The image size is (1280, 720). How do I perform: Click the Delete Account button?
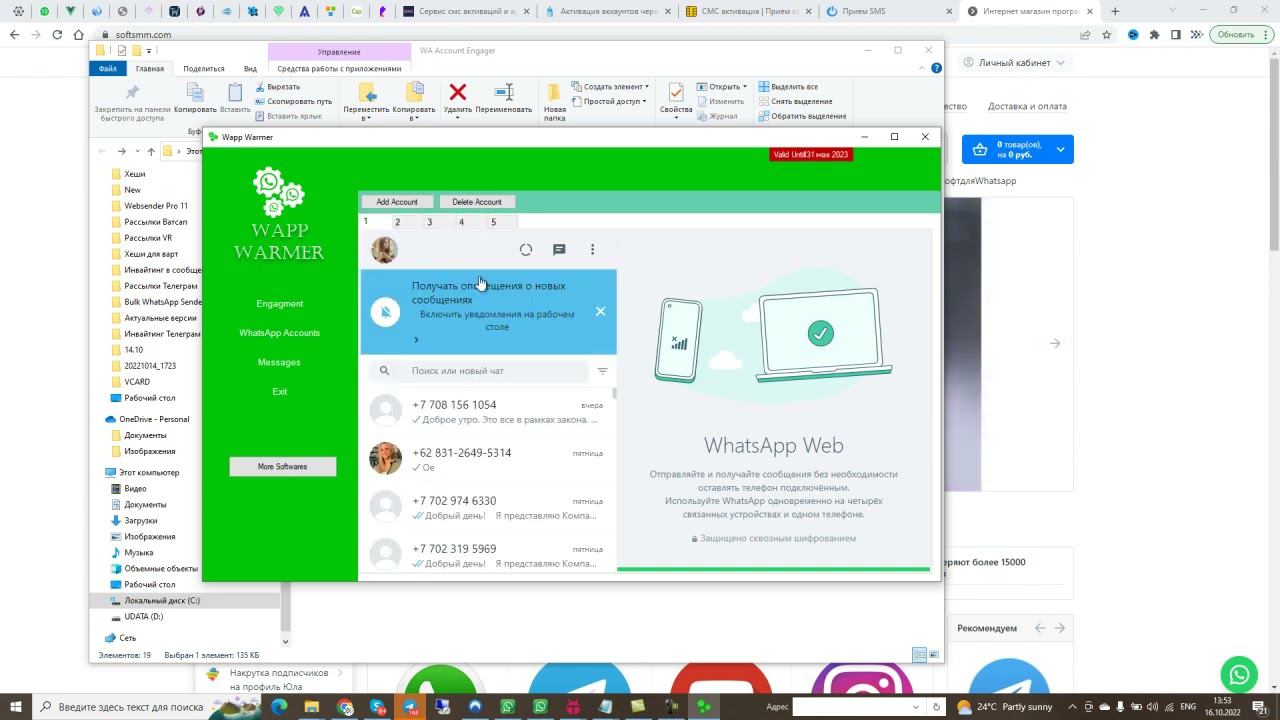(477, 202)
